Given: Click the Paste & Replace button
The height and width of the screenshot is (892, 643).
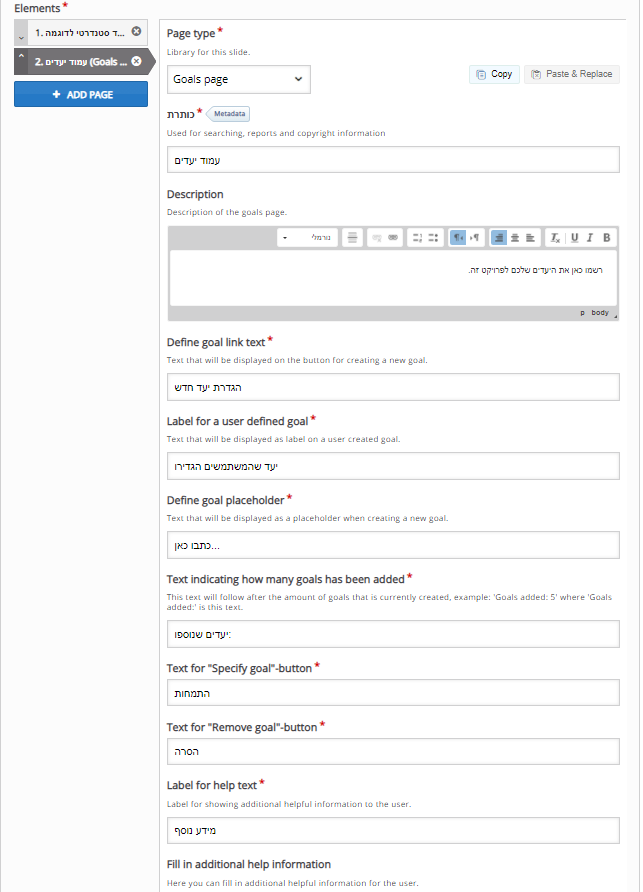Looking at the screenshot, I should pos(571,74).
